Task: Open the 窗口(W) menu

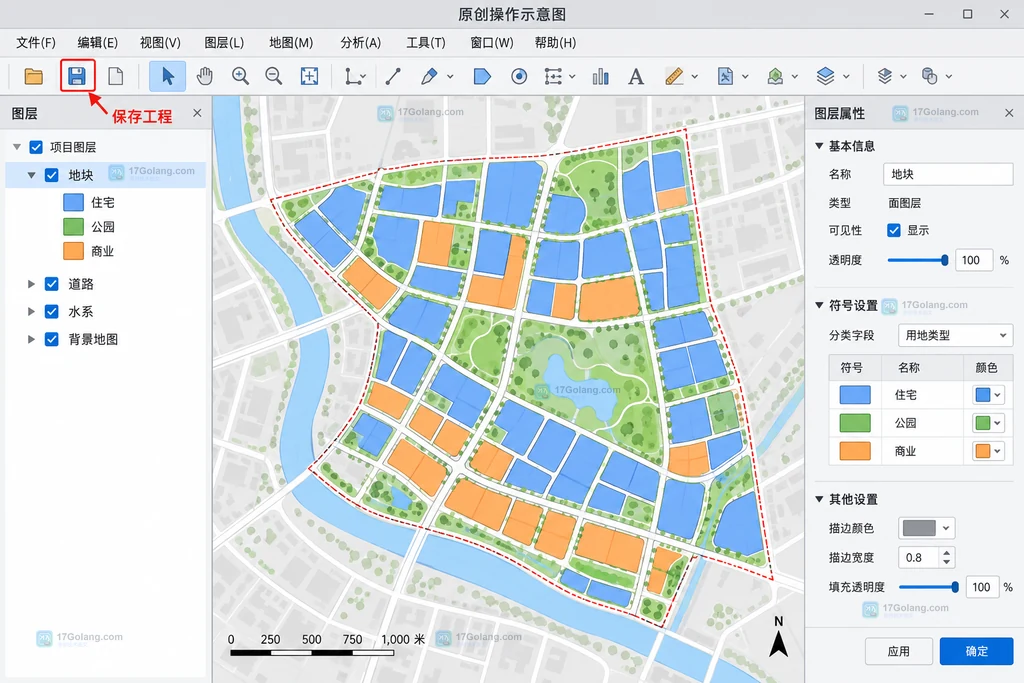Action: click(x=492, y=42)
